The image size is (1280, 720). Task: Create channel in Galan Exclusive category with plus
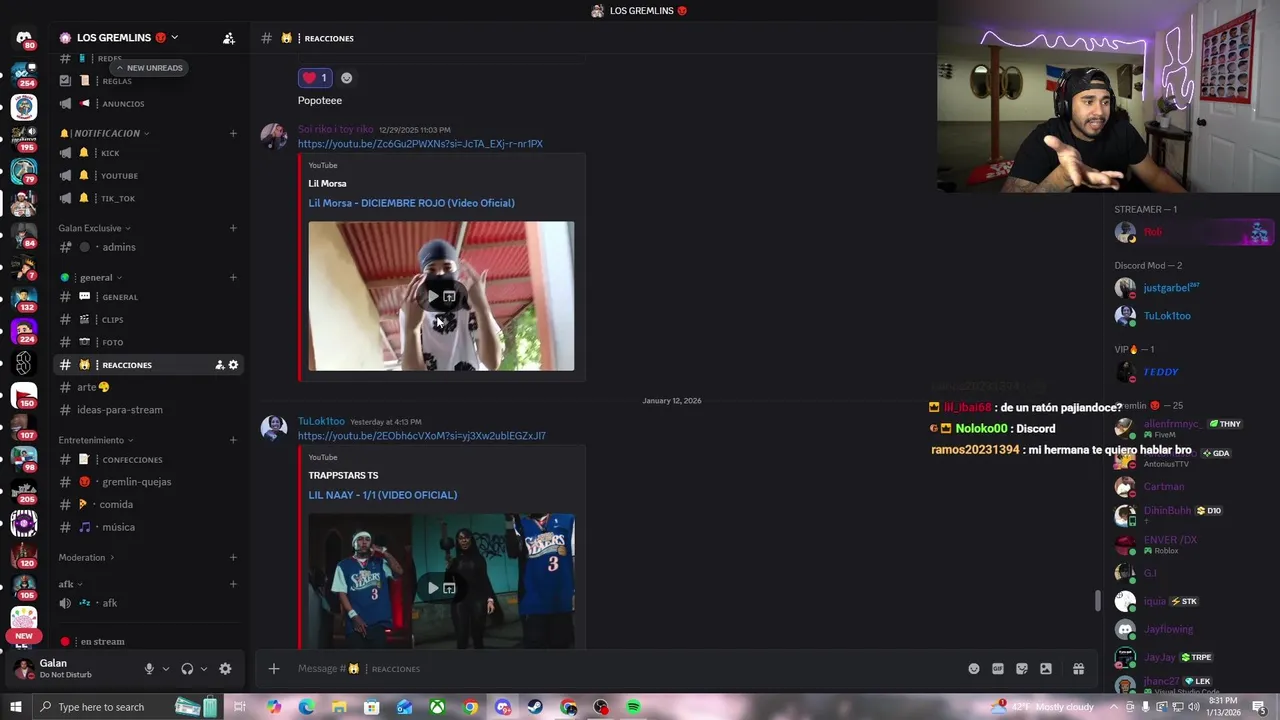233,228
